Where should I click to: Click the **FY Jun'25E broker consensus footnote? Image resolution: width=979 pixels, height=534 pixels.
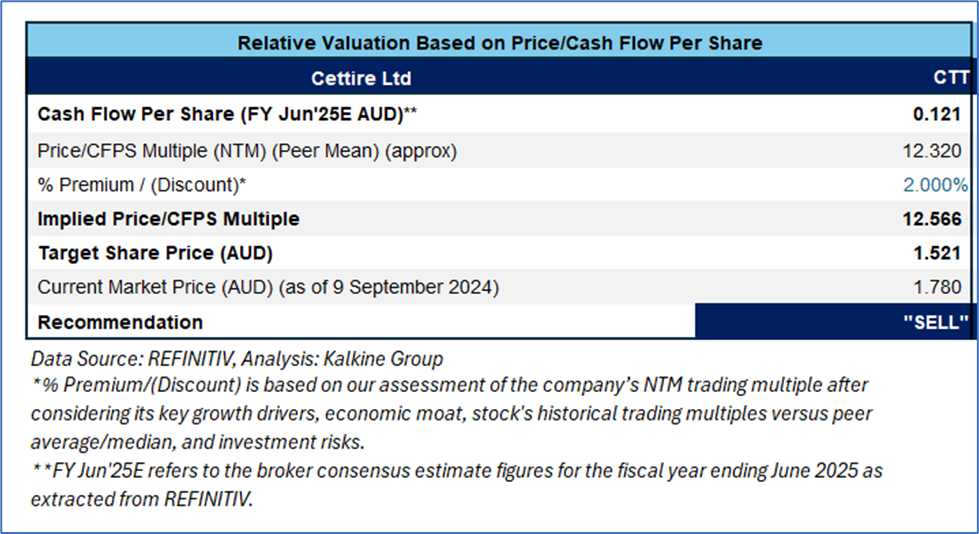pos(456,483)
